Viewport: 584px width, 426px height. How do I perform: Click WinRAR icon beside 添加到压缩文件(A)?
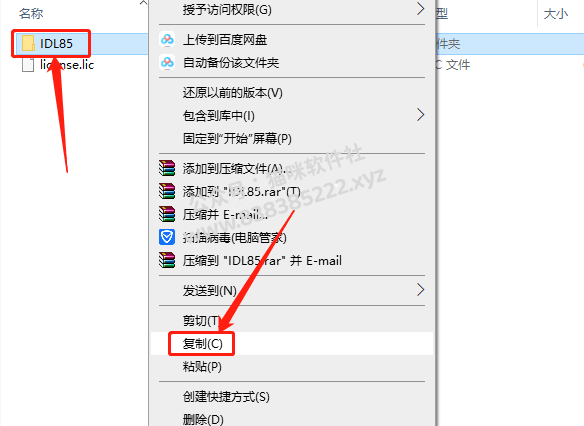[x=167, y=168]
